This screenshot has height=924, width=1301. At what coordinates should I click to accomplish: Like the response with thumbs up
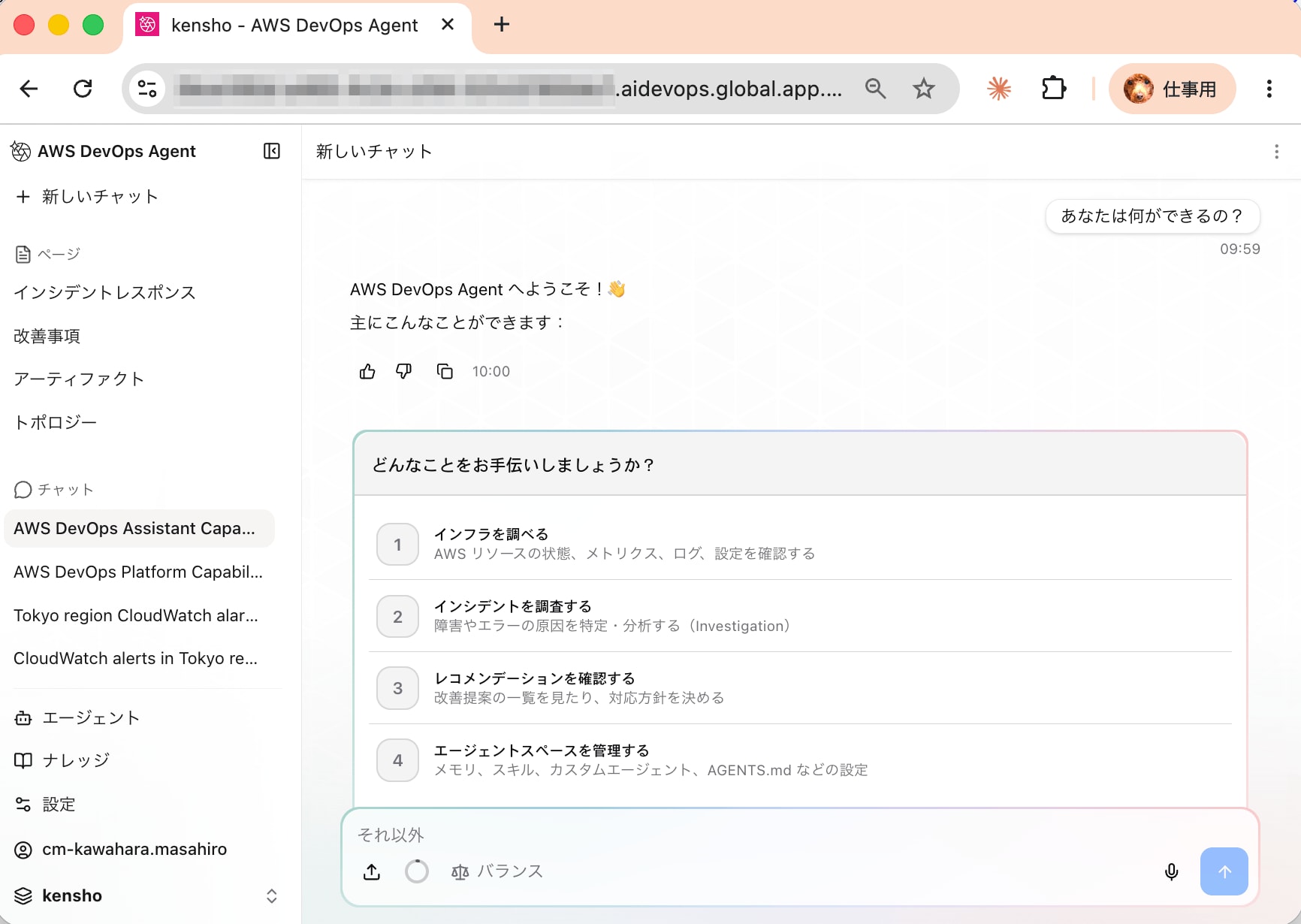(367, 371)
